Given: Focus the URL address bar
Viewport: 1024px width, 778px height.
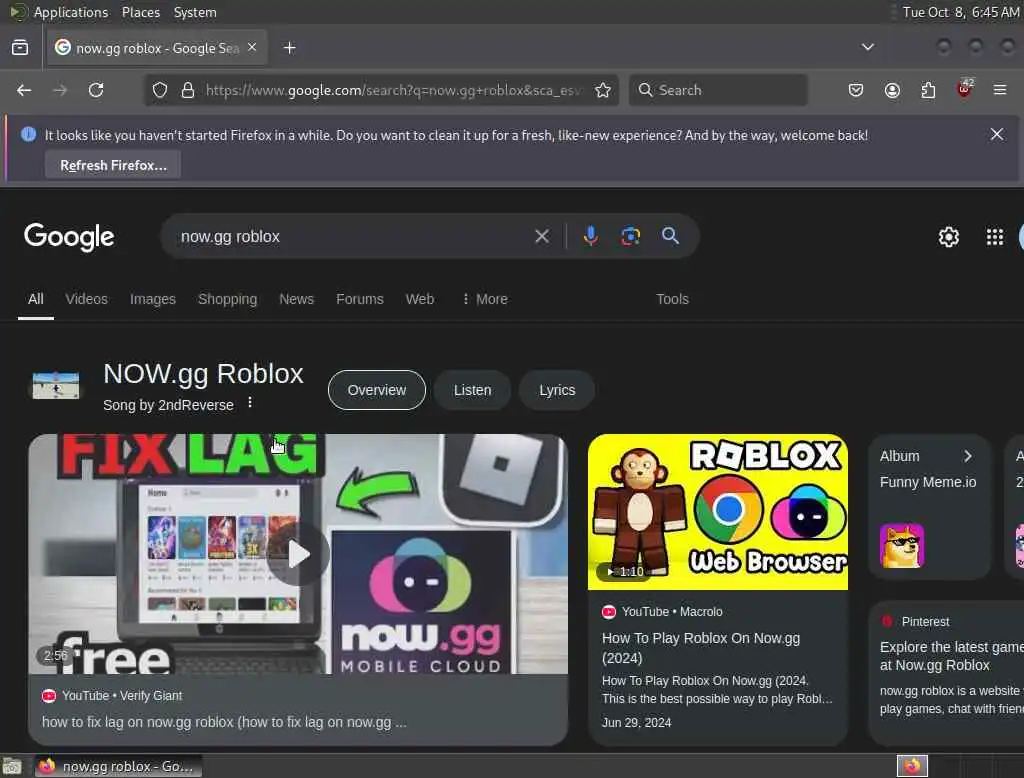Looking at the screenshot, I should tap(392, 90).
